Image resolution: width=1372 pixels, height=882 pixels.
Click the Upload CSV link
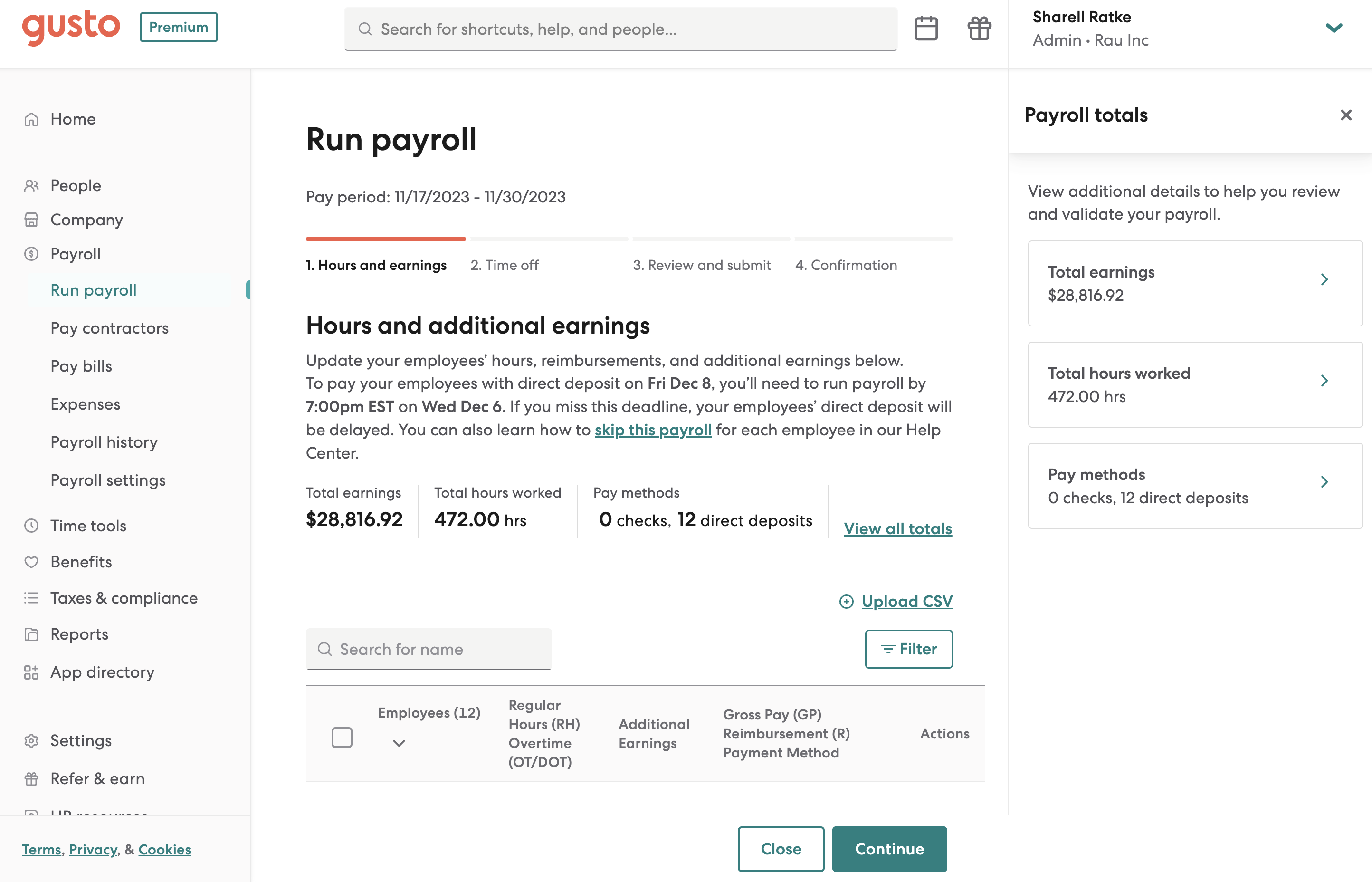click(906, 601)
